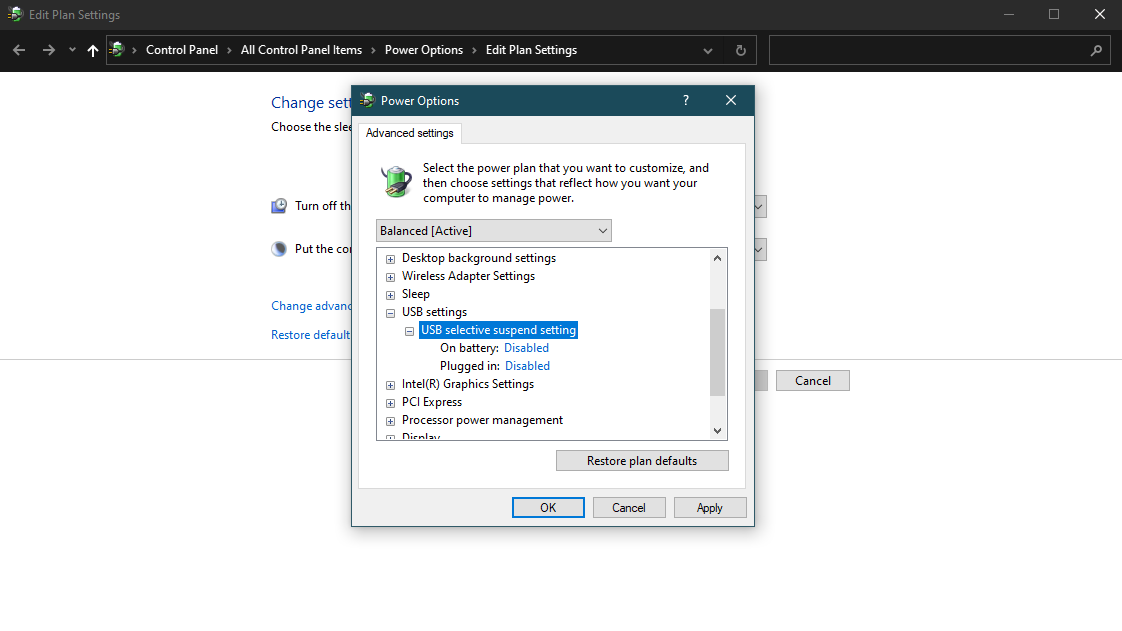Navigate up one level with the up arrow
The width and height of the screenshot is (1122, 631).
click(92, 49)
